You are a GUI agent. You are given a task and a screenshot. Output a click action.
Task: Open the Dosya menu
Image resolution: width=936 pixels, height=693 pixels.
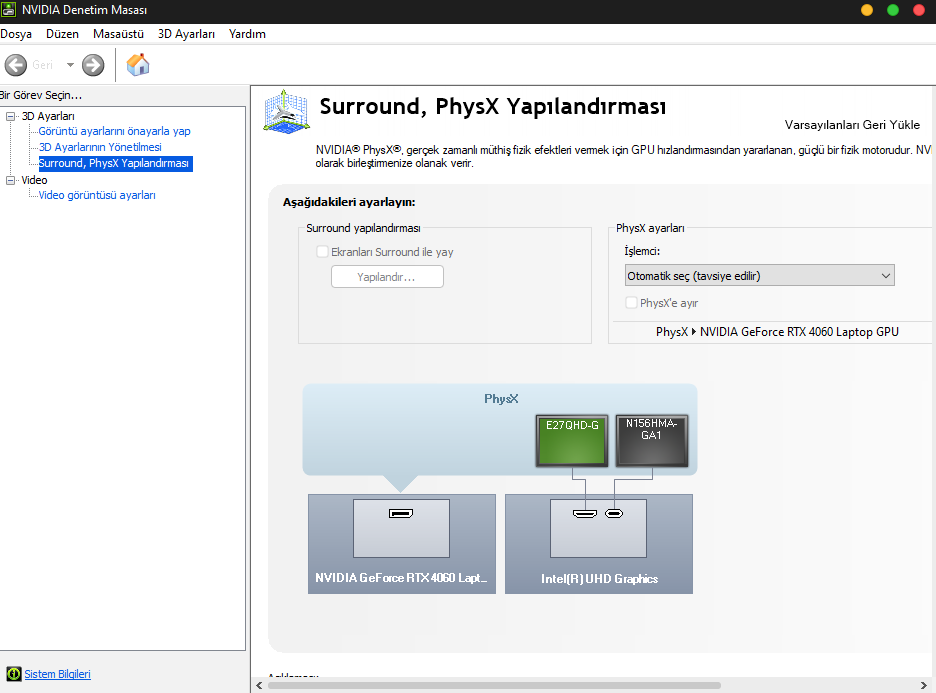[16, 34]
